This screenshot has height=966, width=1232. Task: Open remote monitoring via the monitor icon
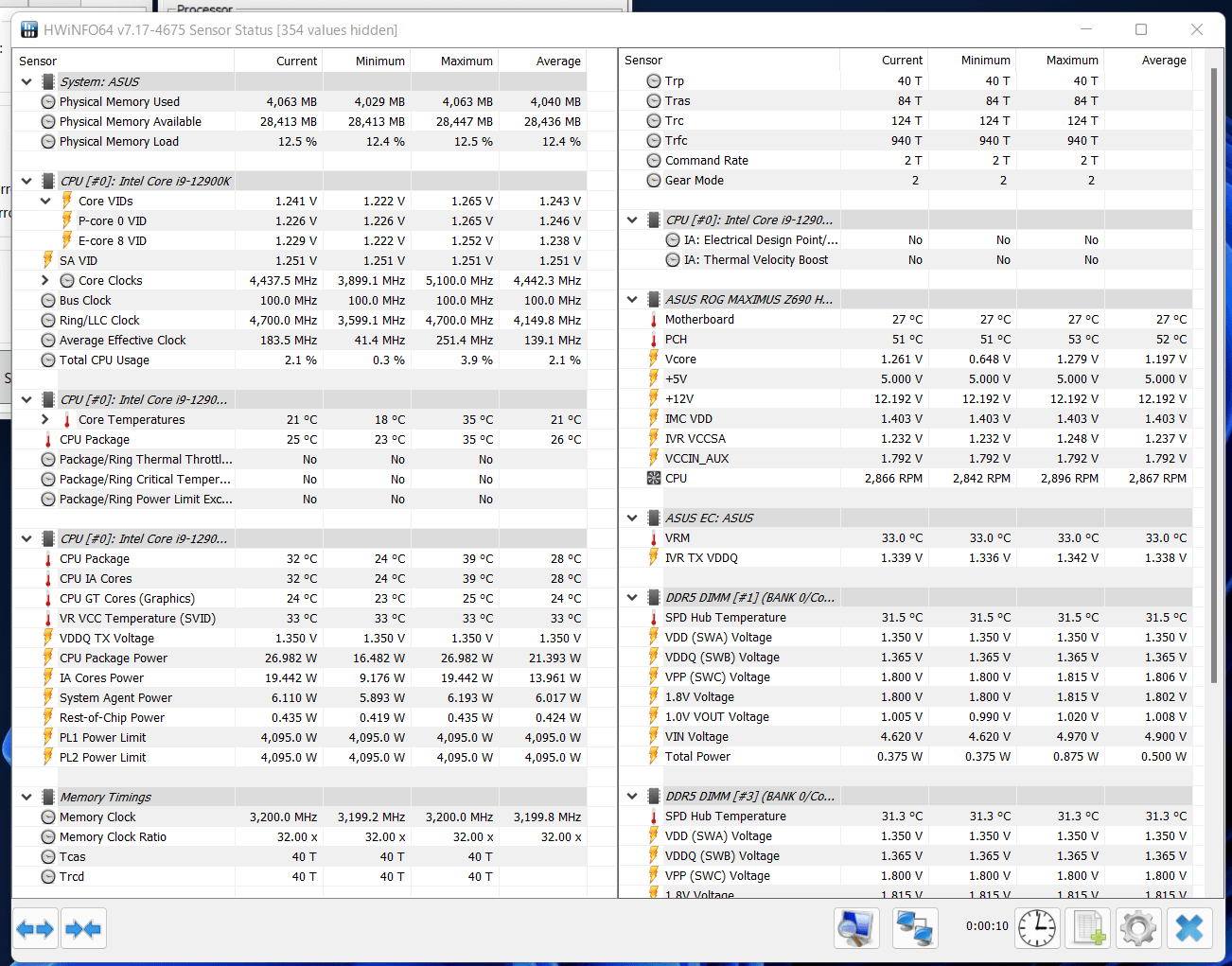click(856, 928)
